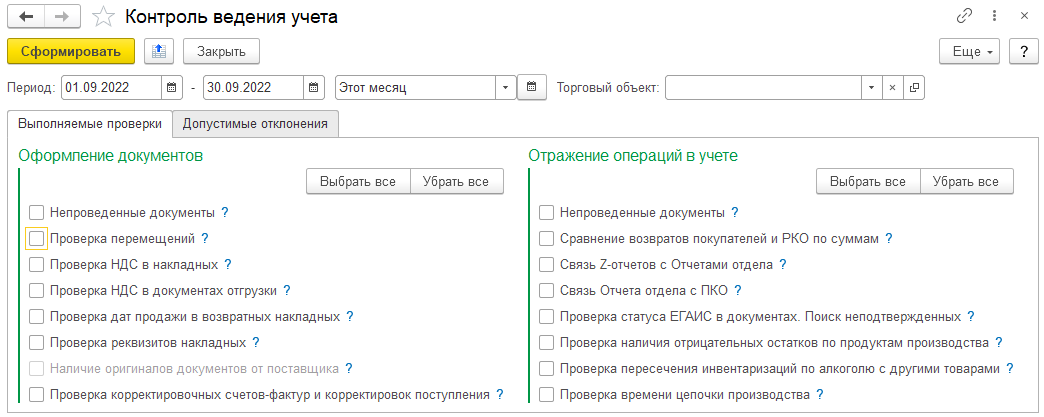1044x417 pixels.
Task: Tick Проверка НДС в накладных checkbox
Action: click(x=37, y=265)
